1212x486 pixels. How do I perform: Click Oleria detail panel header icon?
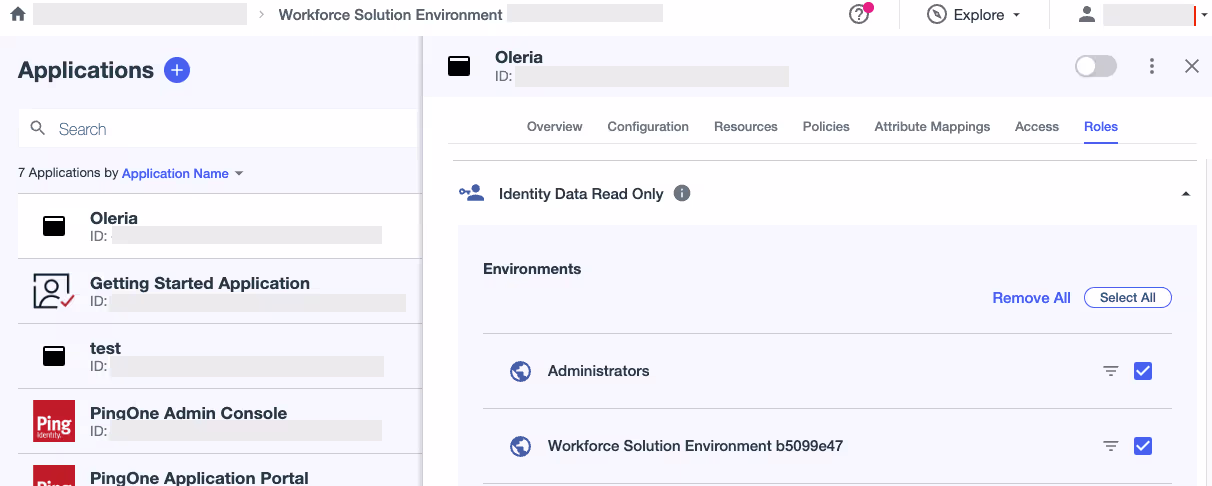[459, 66]
